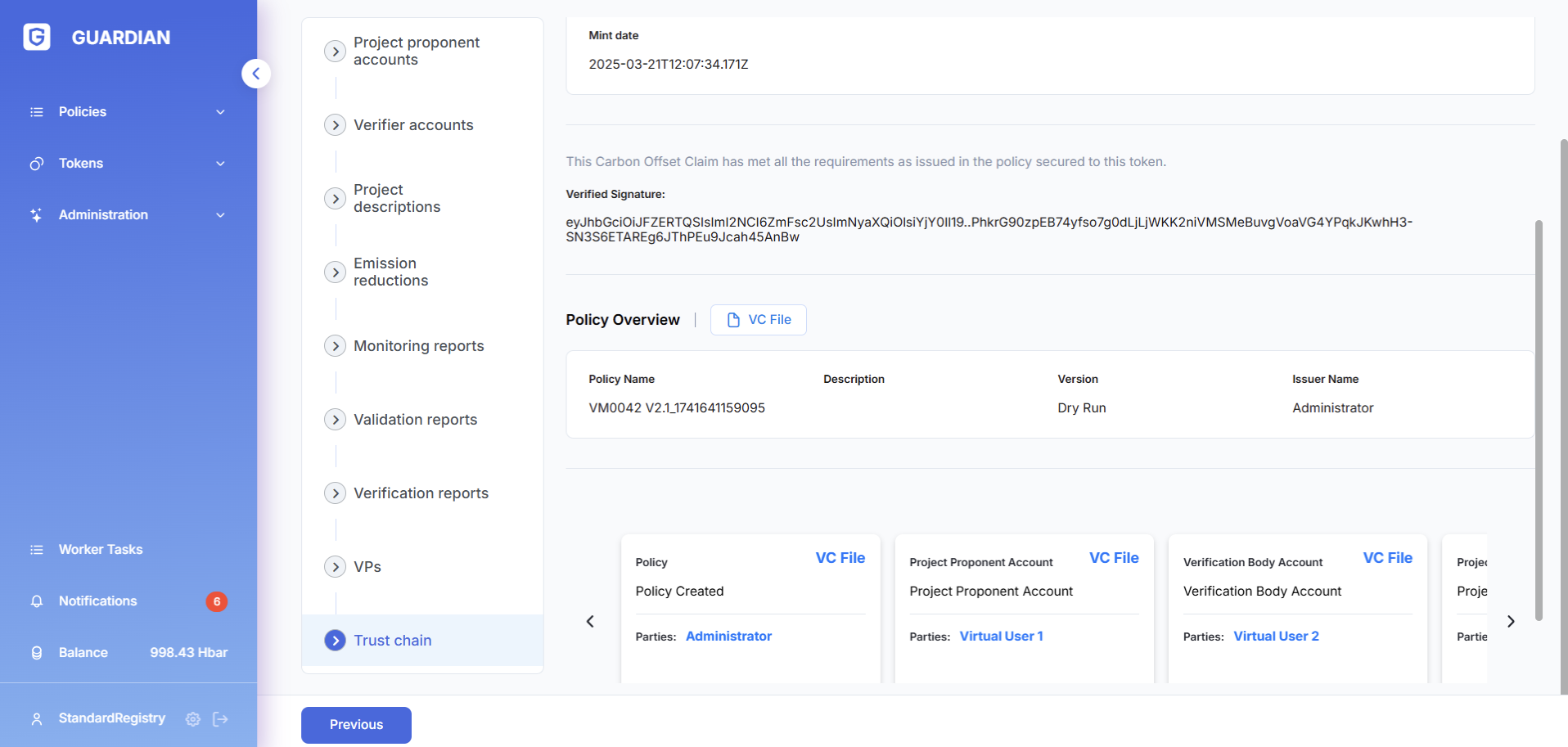Open VC File link on Policy card
The height and width of the screenshot is (747, 1568).
[x=840, y=558]
